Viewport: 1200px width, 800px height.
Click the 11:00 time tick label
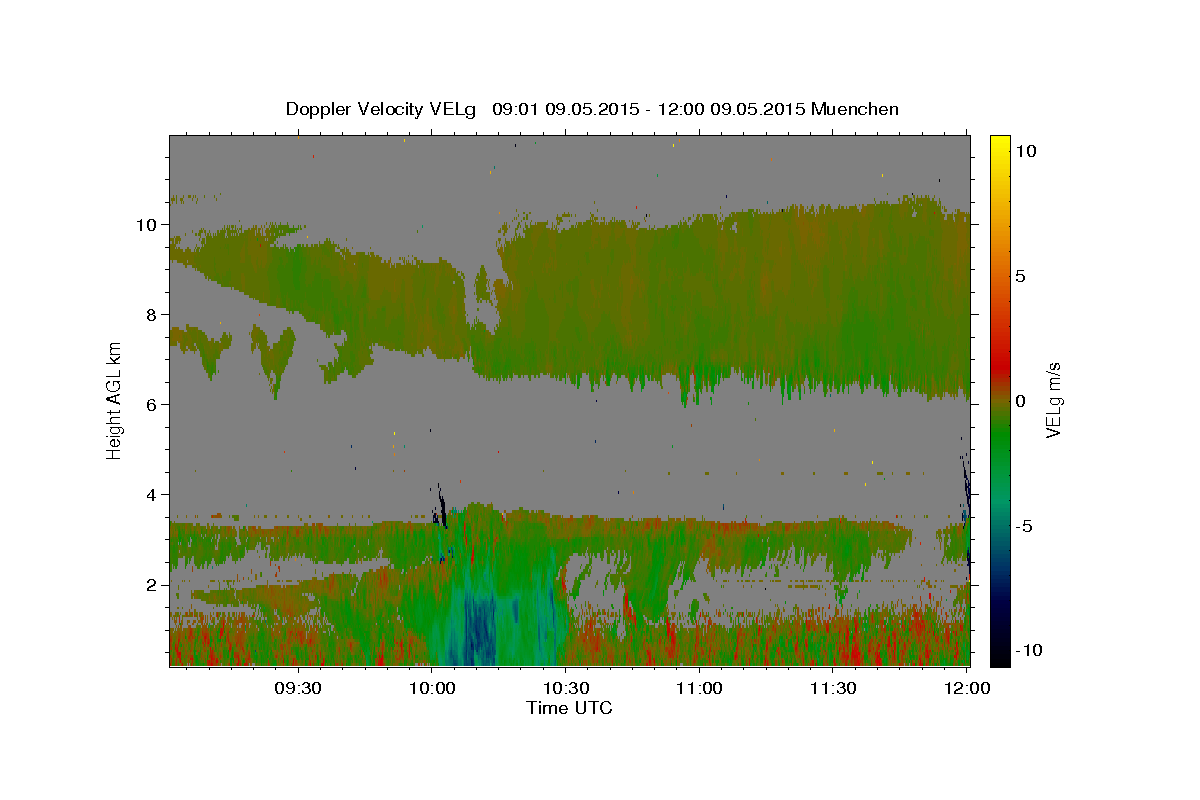[x=700, y=689]
